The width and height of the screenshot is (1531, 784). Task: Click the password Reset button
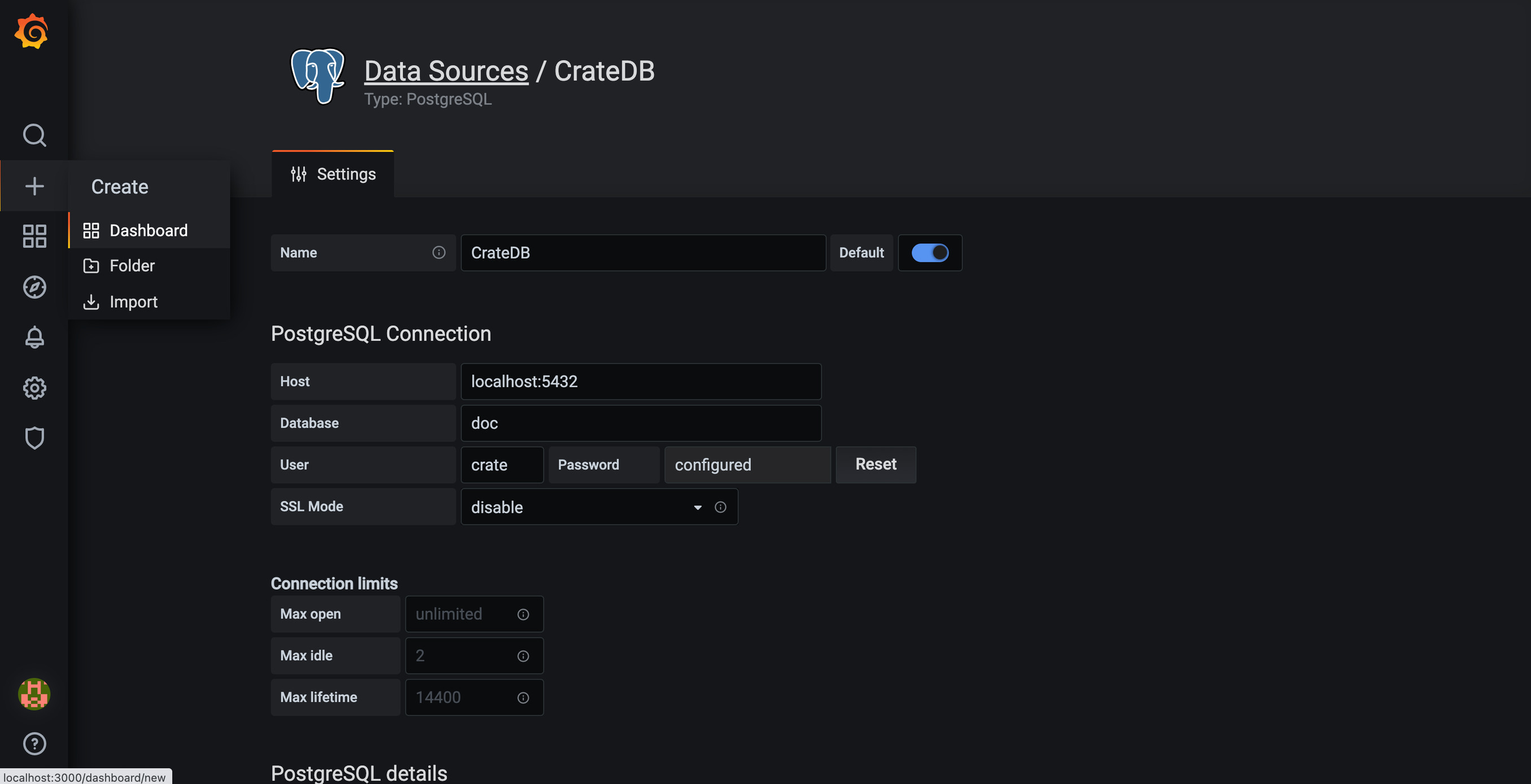(x=876, y=464)
